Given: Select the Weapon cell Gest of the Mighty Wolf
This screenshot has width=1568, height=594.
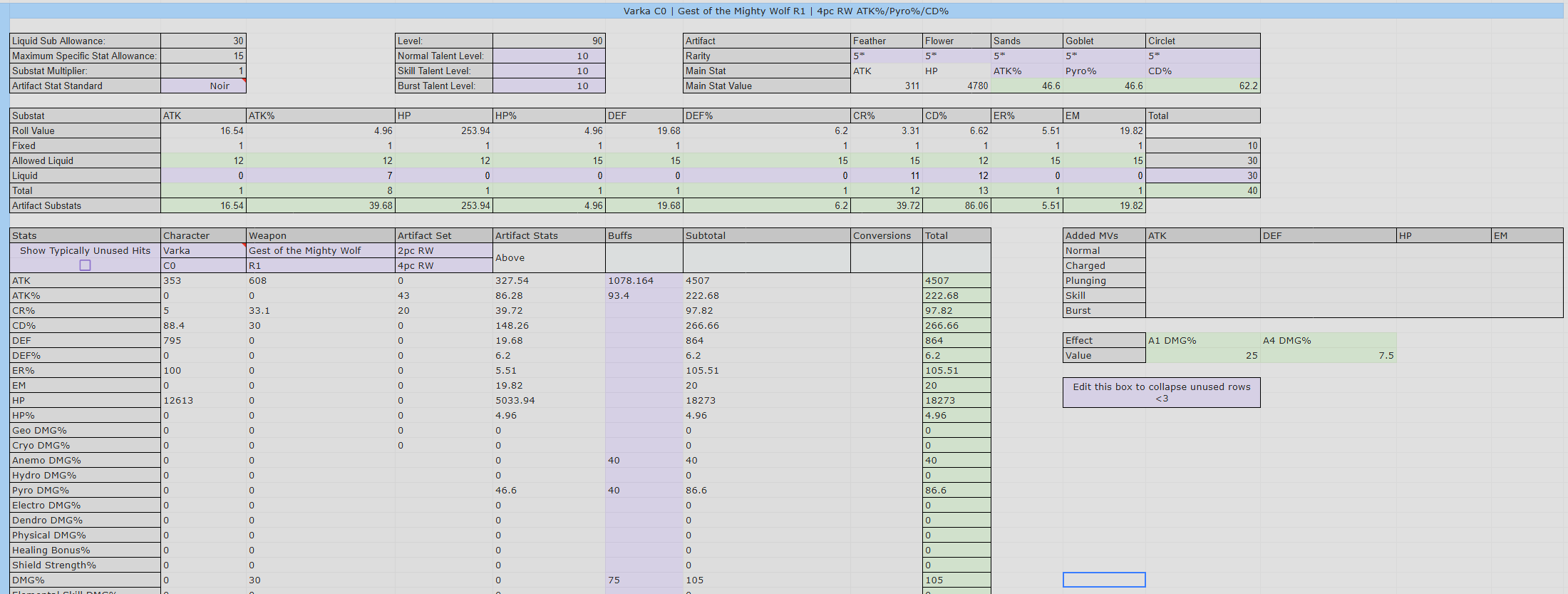Looking at the screenshot, I should (321, 250).
